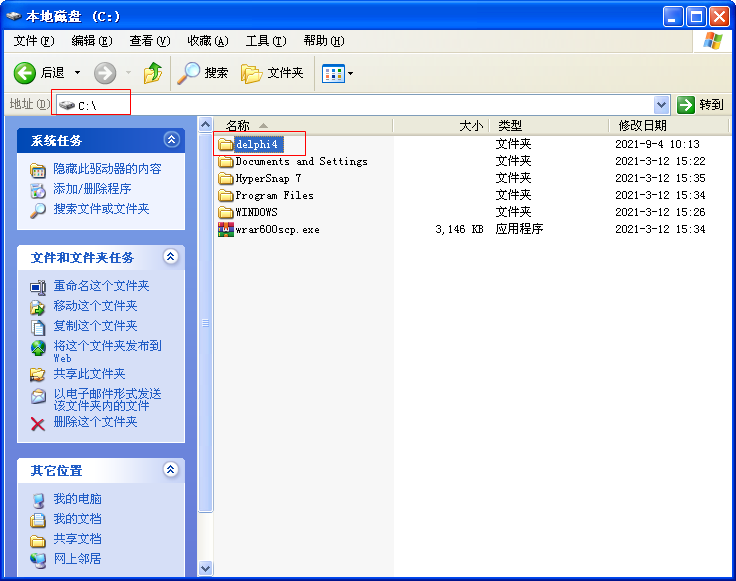Expand the address bar dropdown
This screenshot has height=581, width=736.
click(661, 105)
